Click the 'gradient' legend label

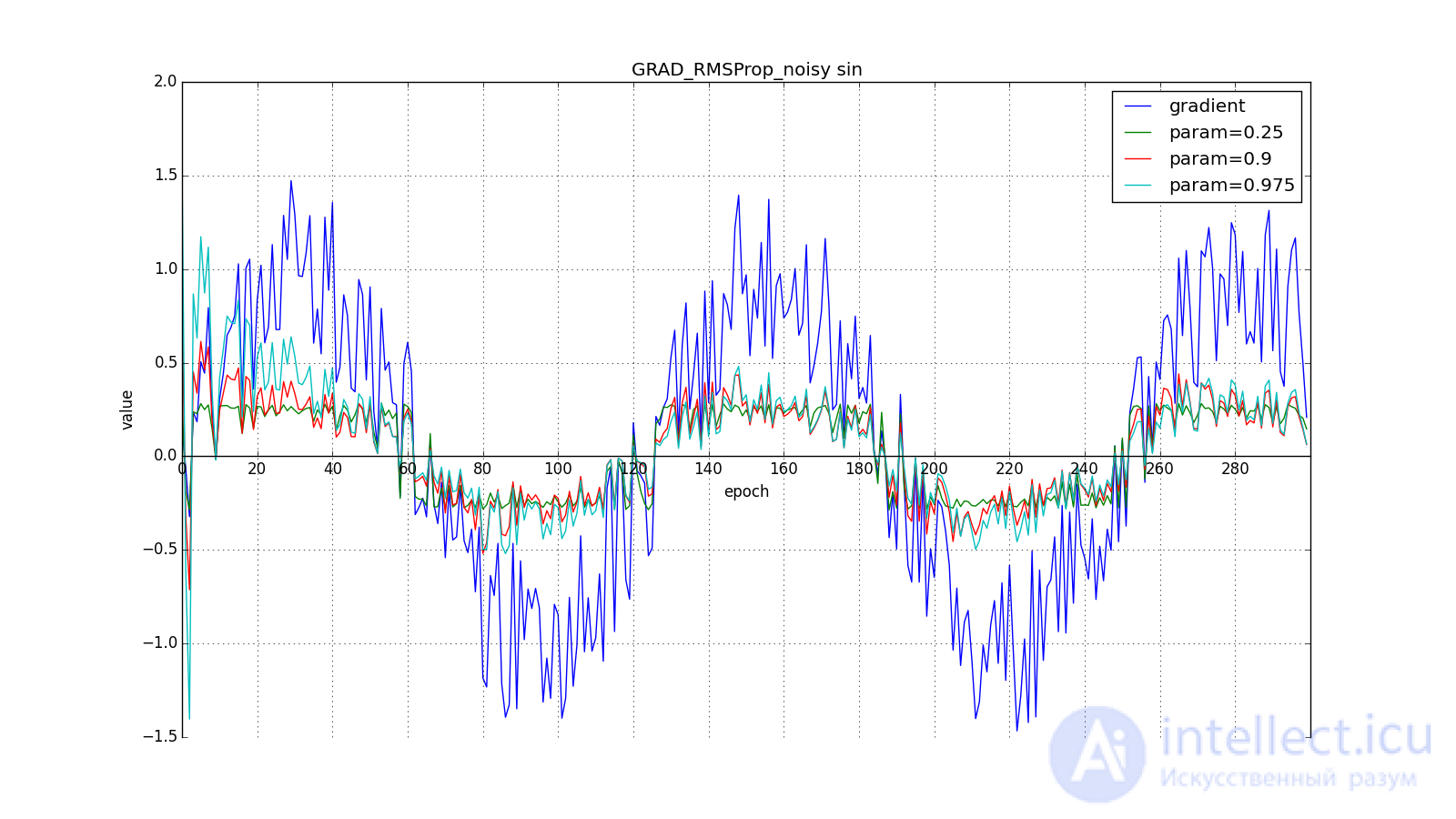click(x=1207, y=106)
